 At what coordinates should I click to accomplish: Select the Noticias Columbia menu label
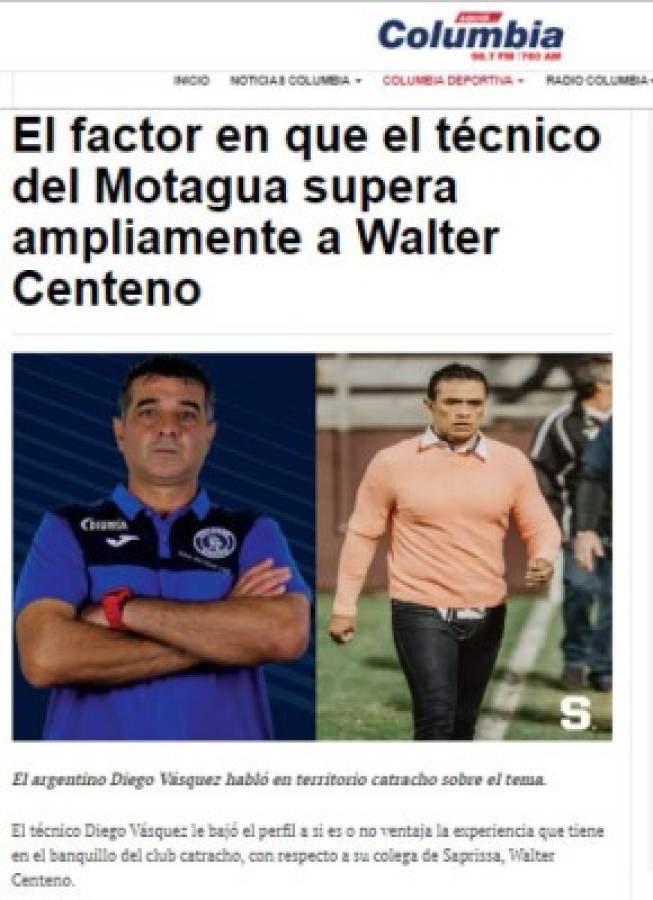[x=289, y=80]
